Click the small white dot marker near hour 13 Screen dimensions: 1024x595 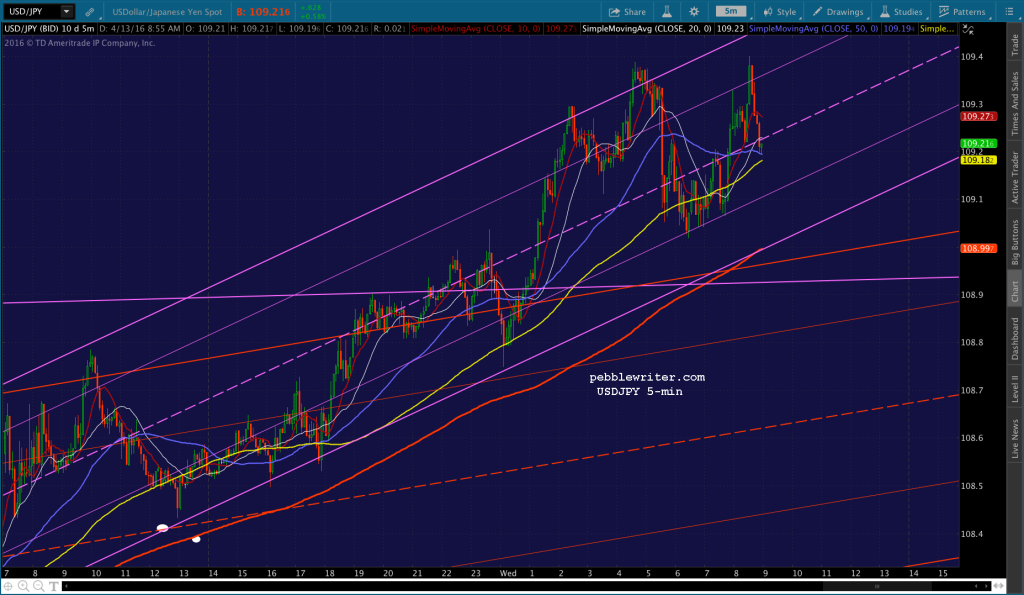click(196, 539)
